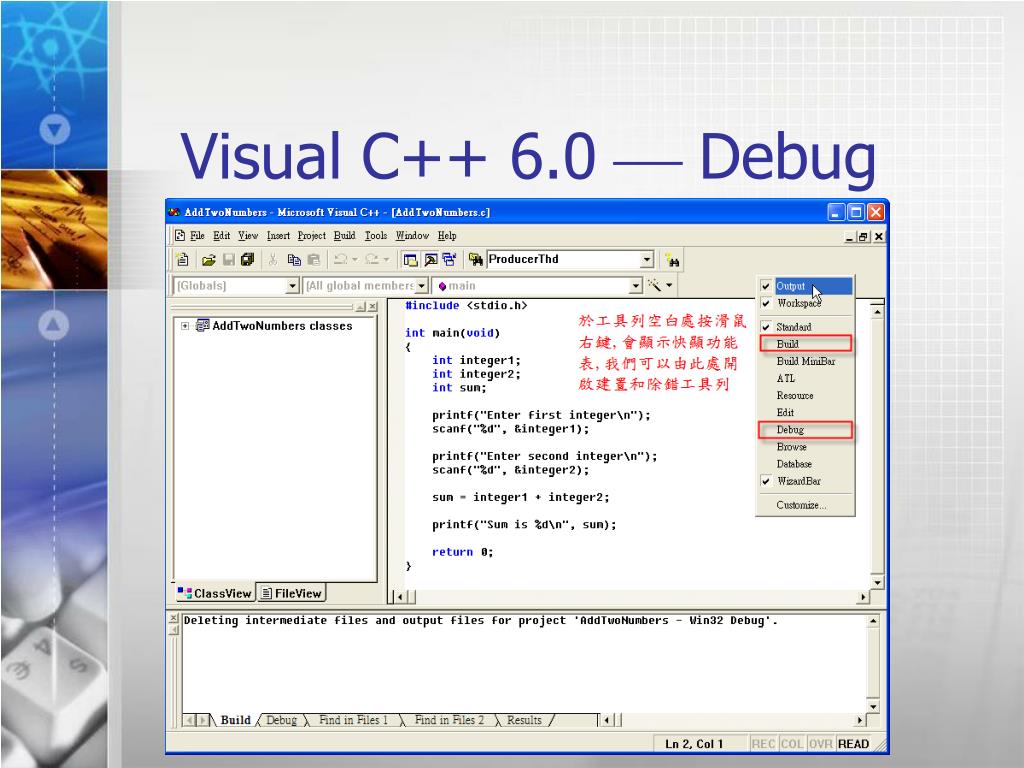Viewport: 1024px width, 768px height.
Task: Click the Visual C++ title bar app icon
Action: pyautogui.click(x=174, y=212)
